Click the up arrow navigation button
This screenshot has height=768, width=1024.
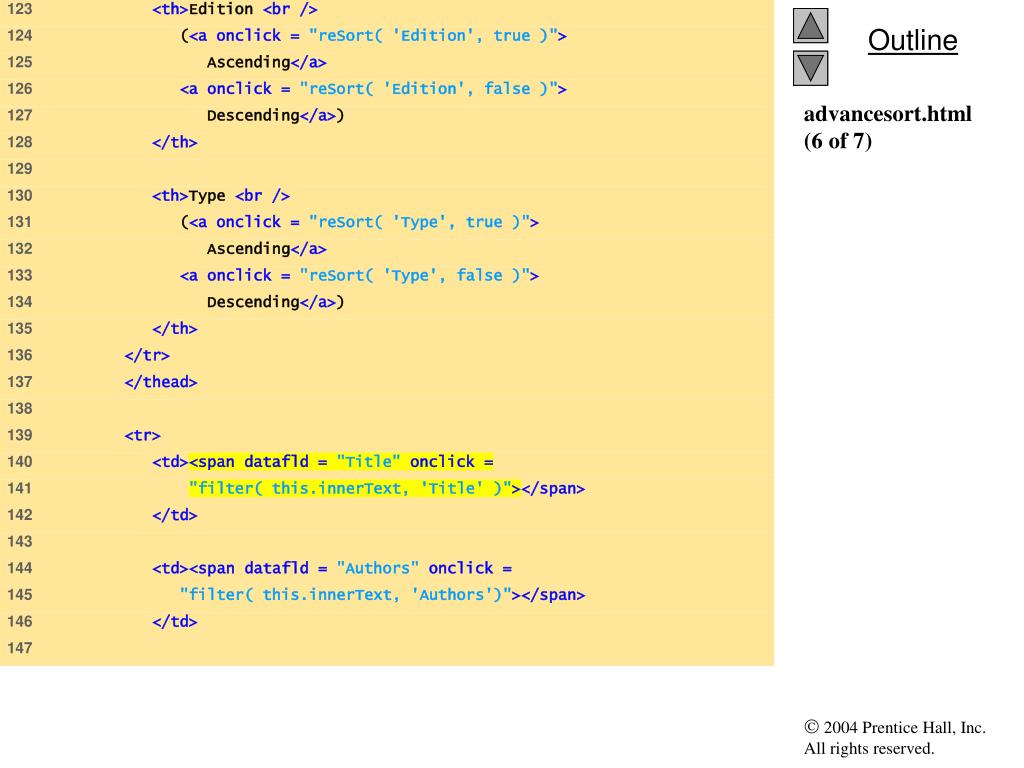(x=810, y=25)
